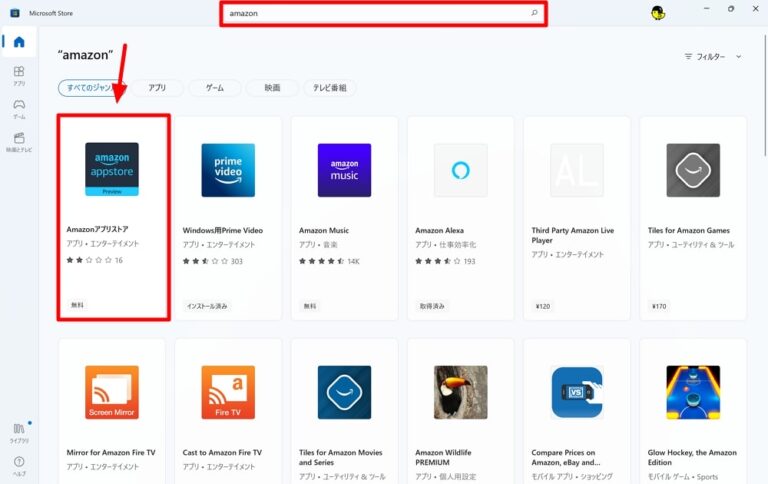
Task: Open the Amazonアプリストア app card
Action: (x=112, y=218)
